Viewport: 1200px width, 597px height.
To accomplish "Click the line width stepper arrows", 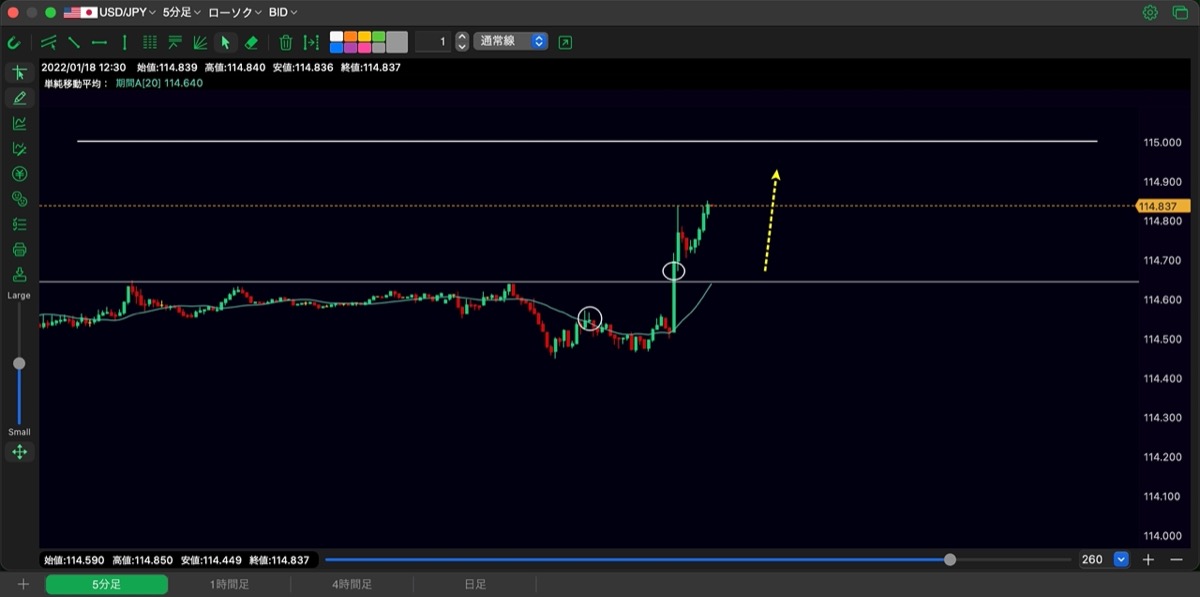I will click(x=461, y=42).
